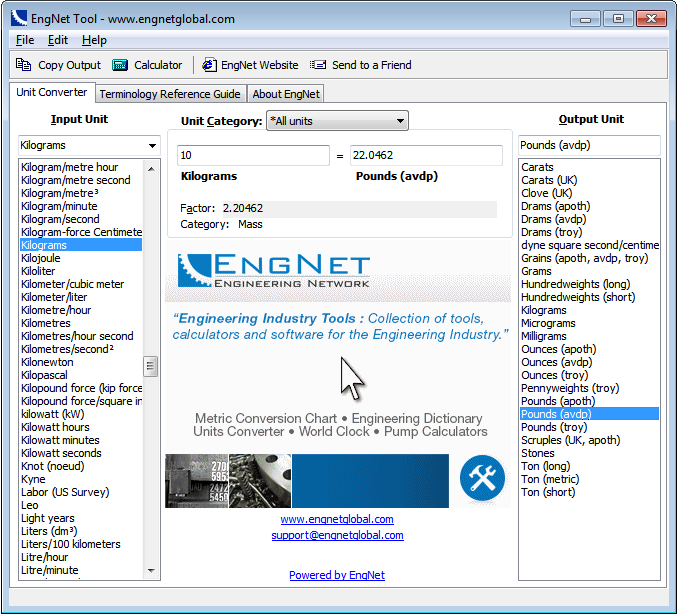
Task: Click the result field showing 22.0462
Action: 426,155
